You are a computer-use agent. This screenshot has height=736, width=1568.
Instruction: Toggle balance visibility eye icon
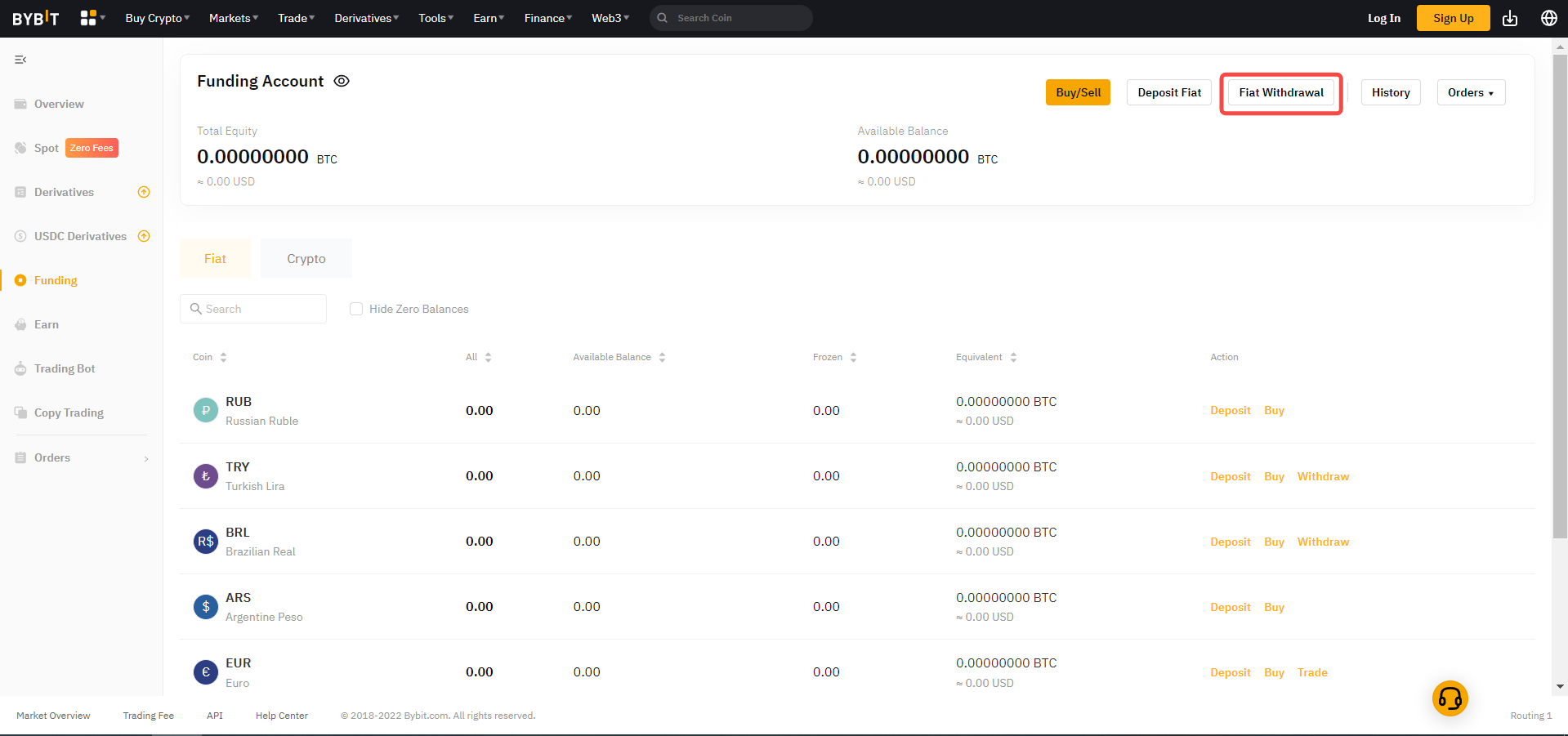point(342,81)
